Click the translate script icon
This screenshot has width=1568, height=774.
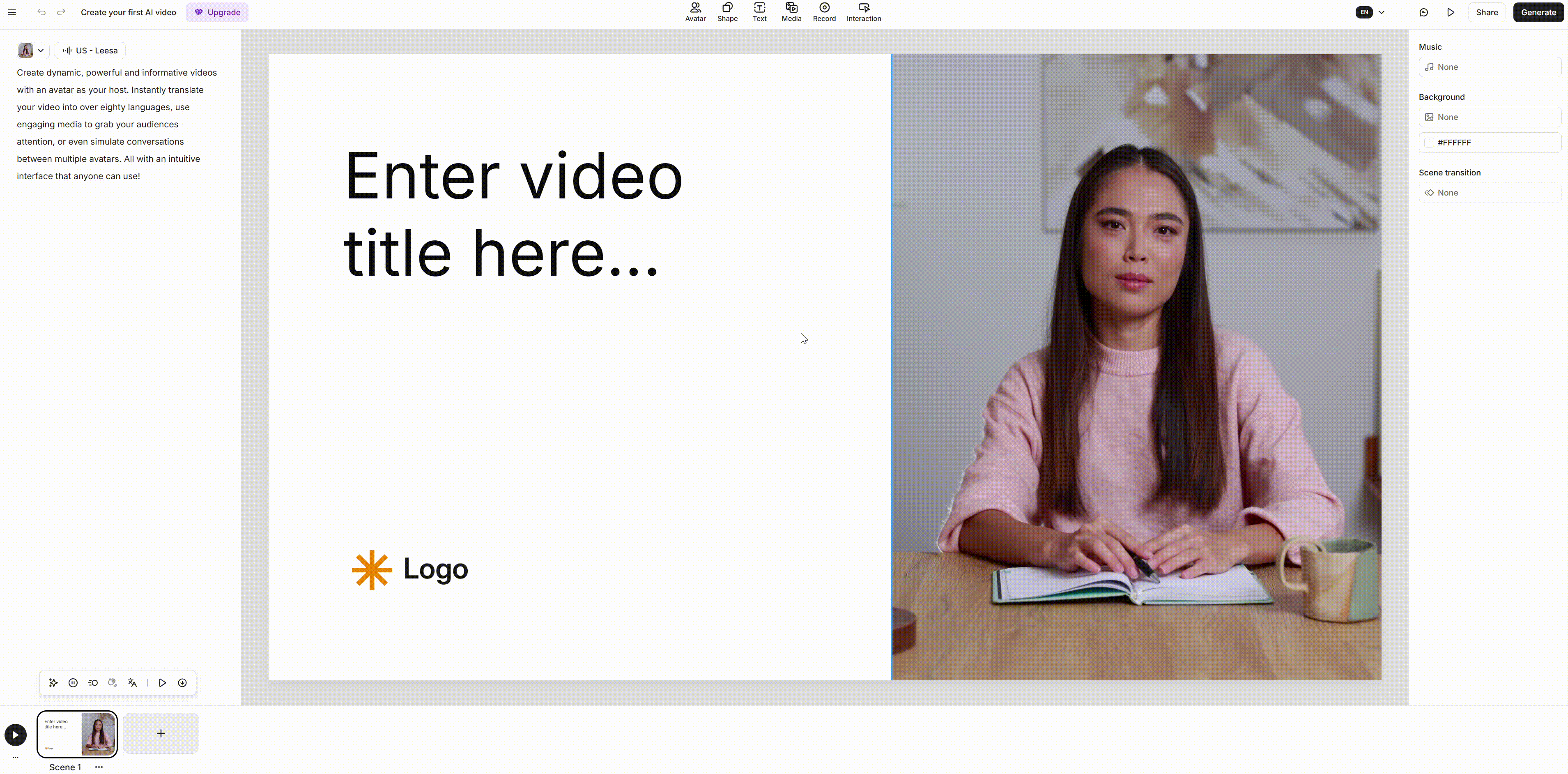click(132, 683)
